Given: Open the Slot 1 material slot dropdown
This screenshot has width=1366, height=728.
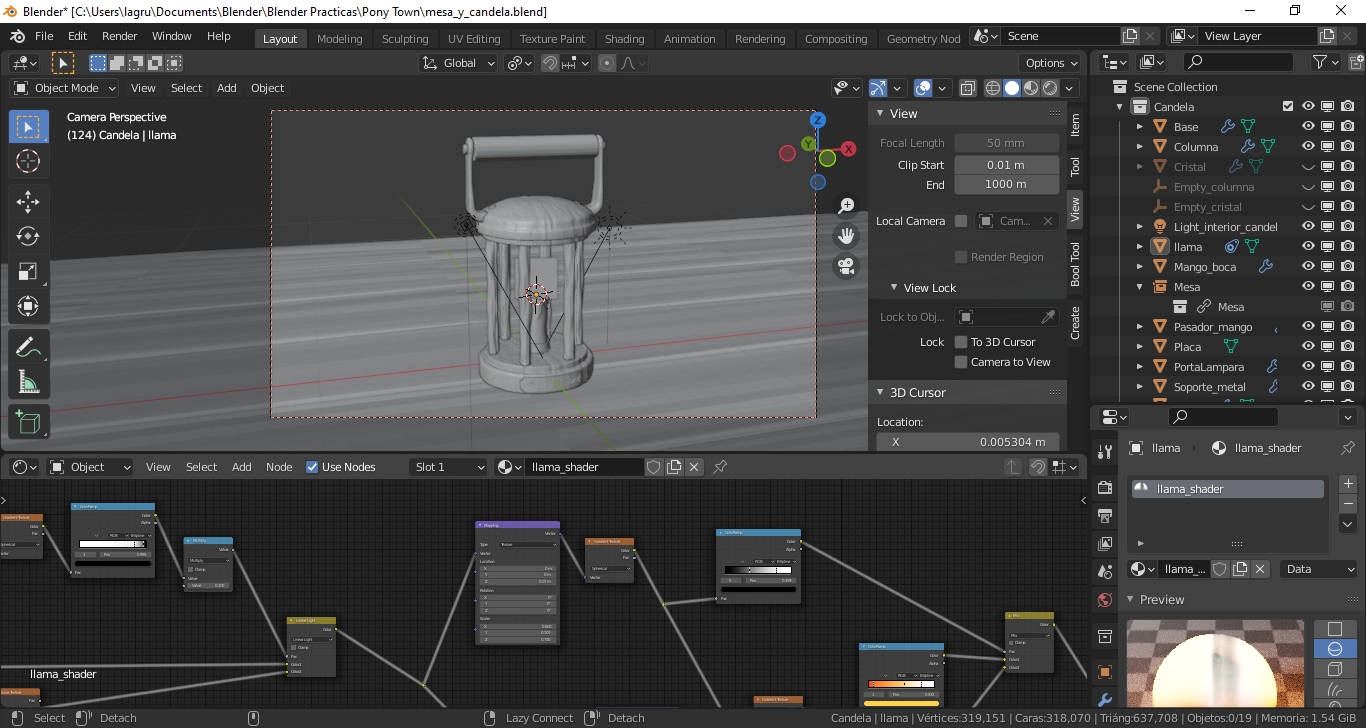Looking at the screenshot, I should click(448, 467).
